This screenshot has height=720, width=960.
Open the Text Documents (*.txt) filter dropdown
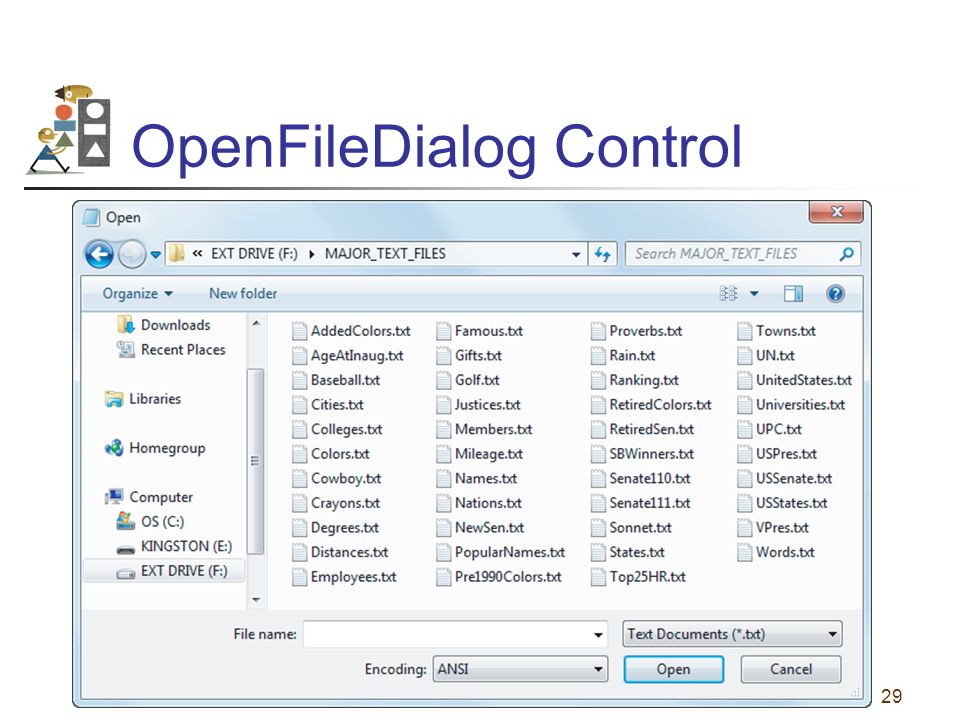732,634
